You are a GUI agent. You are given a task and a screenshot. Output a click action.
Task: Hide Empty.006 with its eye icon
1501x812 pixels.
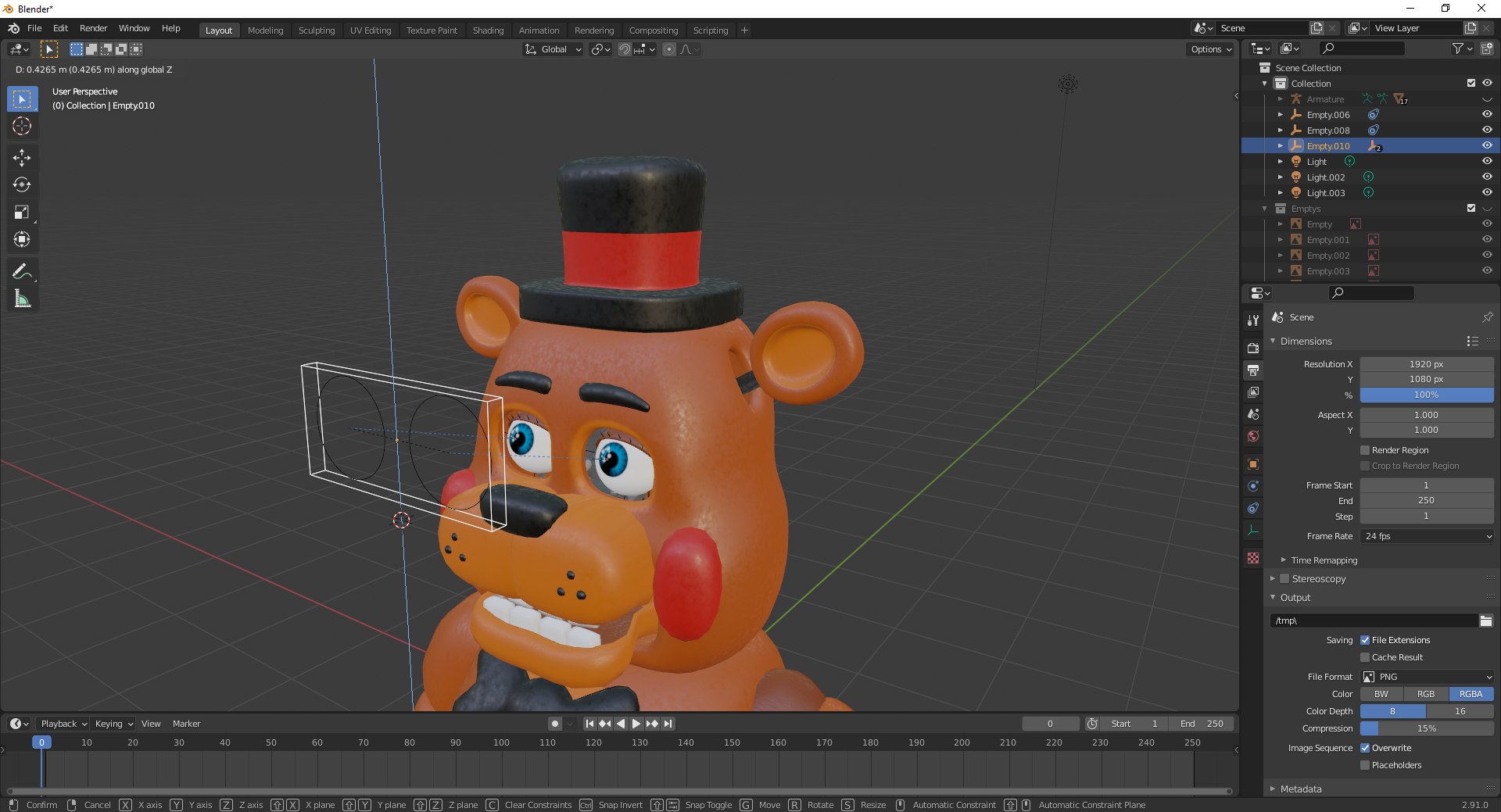pyautogui.click(x=1487, y=114)
